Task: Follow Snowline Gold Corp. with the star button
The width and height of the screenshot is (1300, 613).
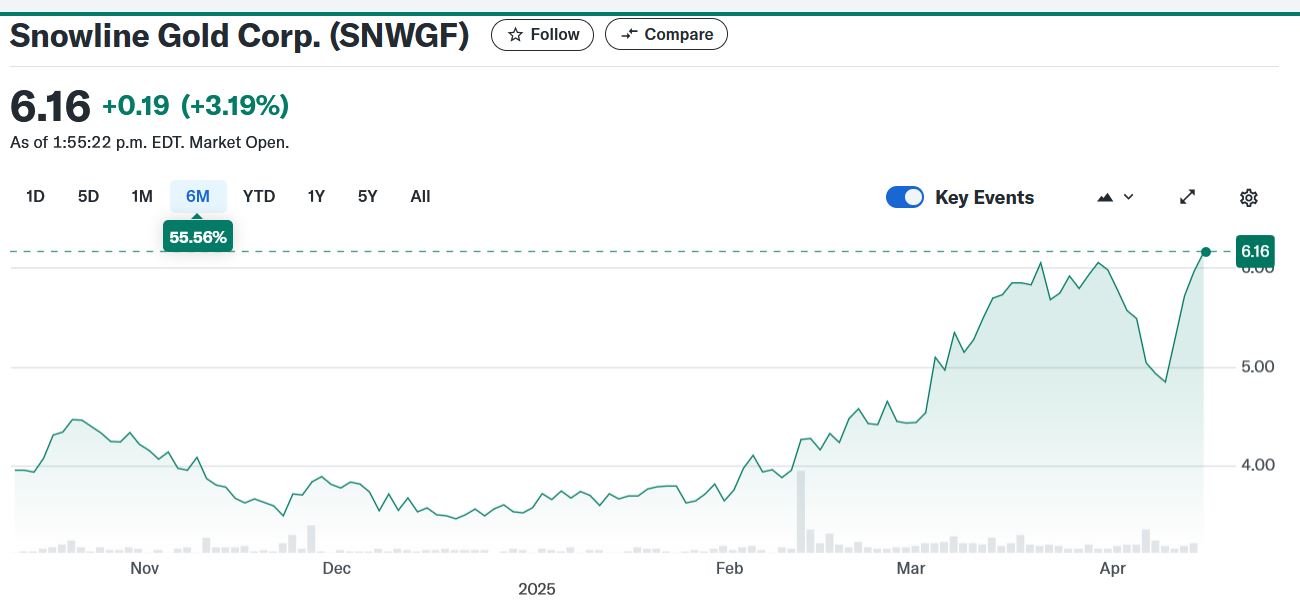Action: point(542,35)
